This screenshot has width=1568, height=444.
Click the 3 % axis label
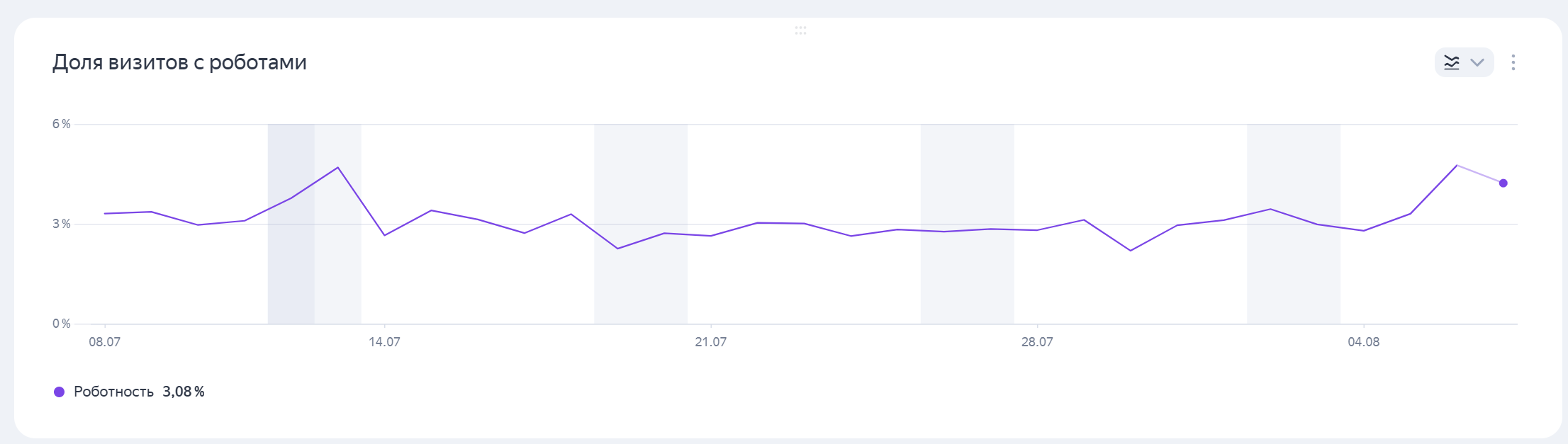[x=61, y=224]
